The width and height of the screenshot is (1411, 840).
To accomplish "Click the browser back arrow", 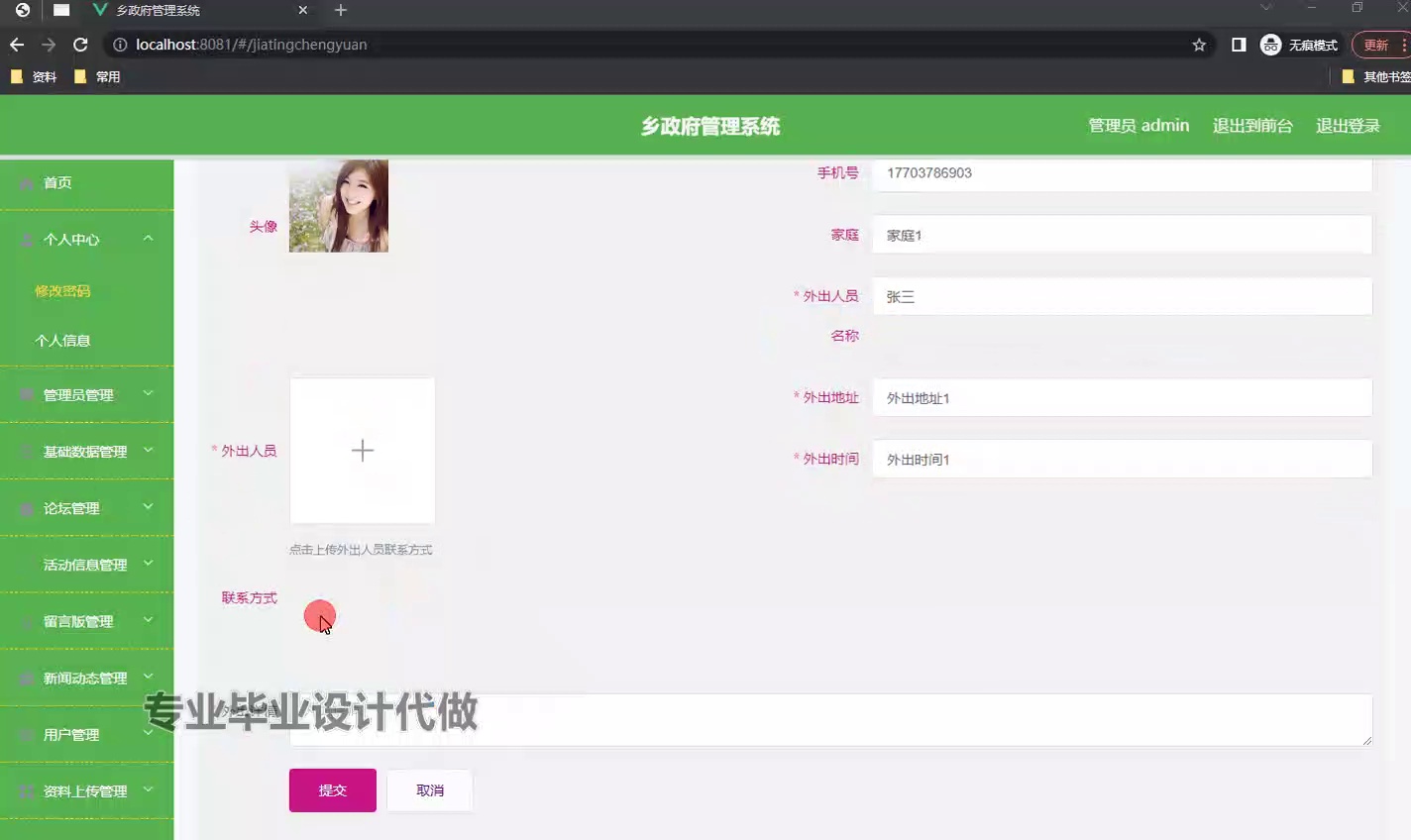I will (15, 45).
